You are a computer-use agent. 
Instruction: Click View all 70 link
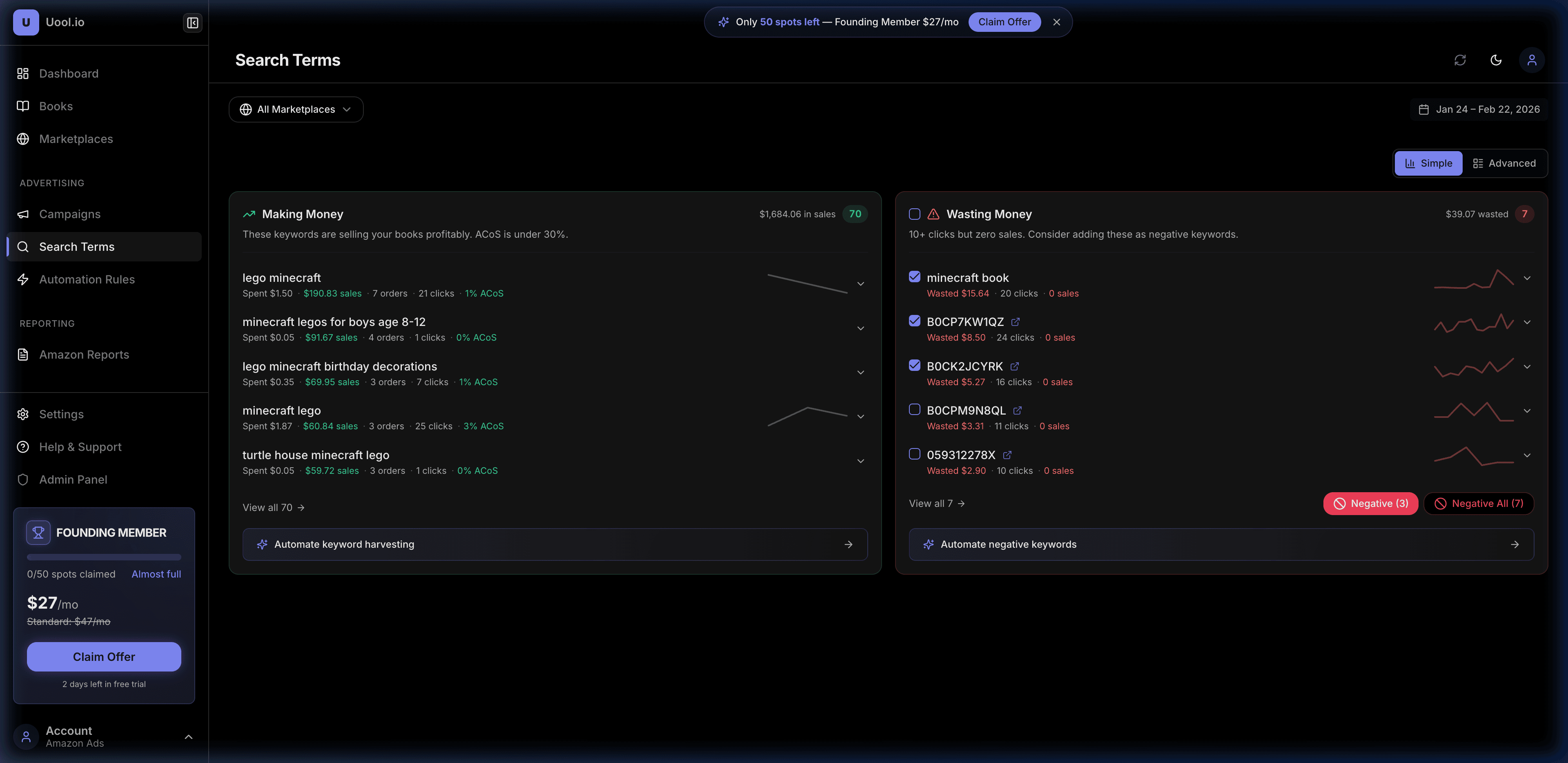[273, 507]
